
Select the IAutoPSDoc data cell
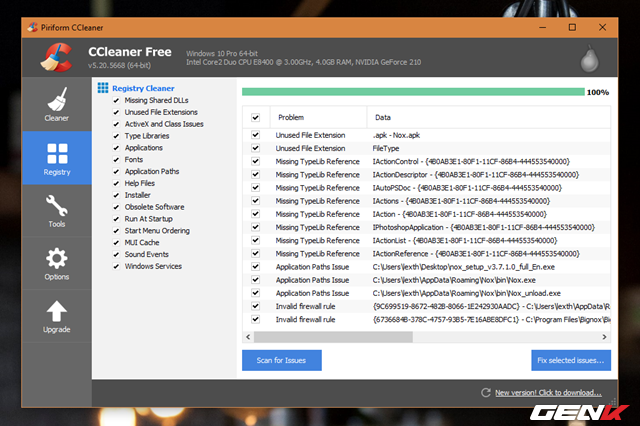(x=467, y=188)
